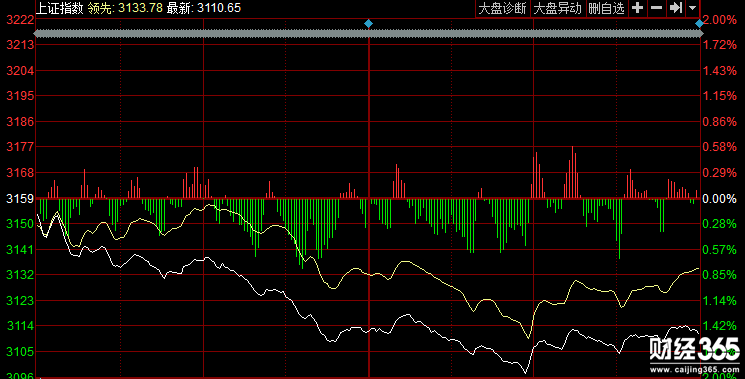Click the 最新 3110.65 value label
This screenshot has height=379, width=745.
pos(204,8)
